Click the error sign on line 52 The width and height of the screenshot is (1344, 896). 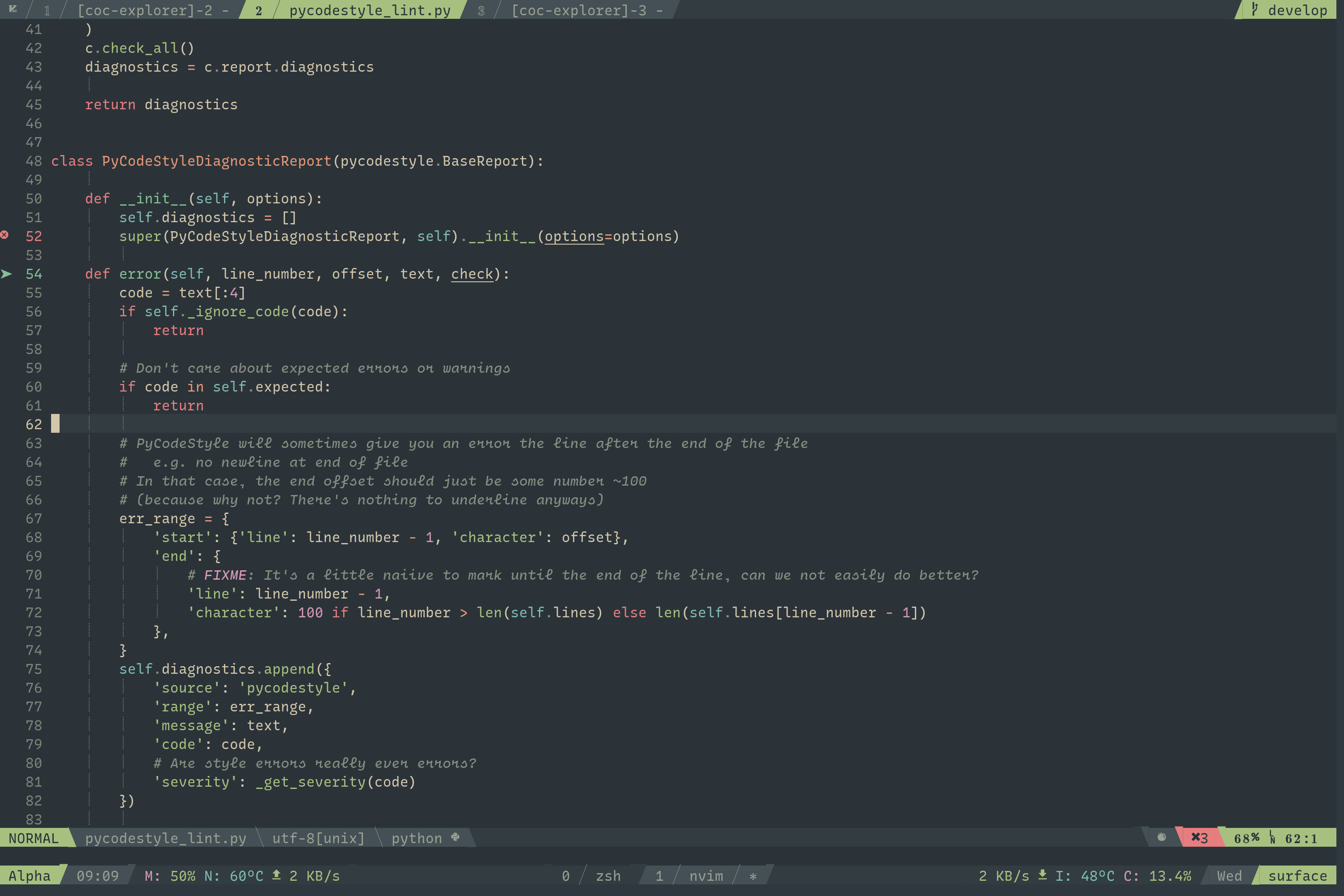(x=4, y=235)
